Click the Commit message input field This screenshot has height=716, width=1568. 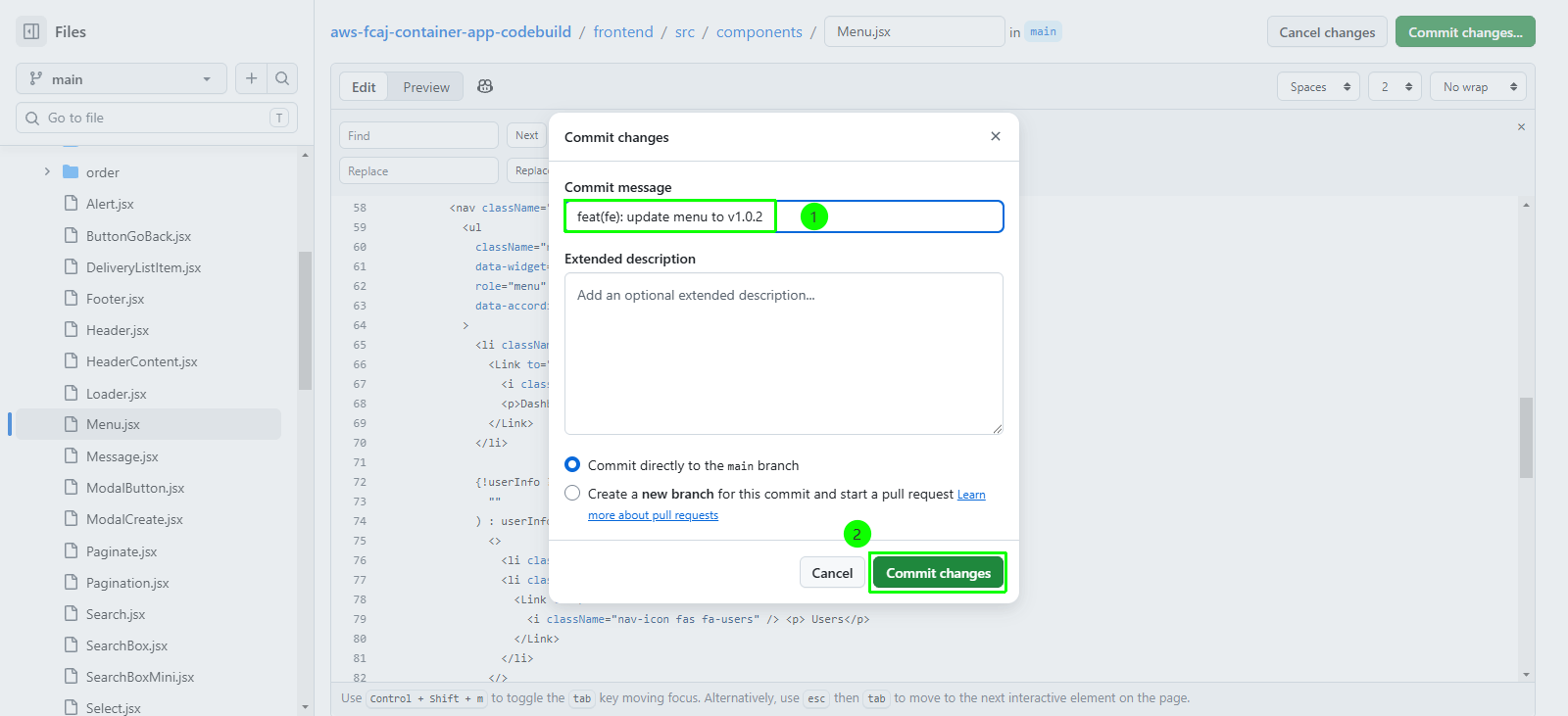784,216
